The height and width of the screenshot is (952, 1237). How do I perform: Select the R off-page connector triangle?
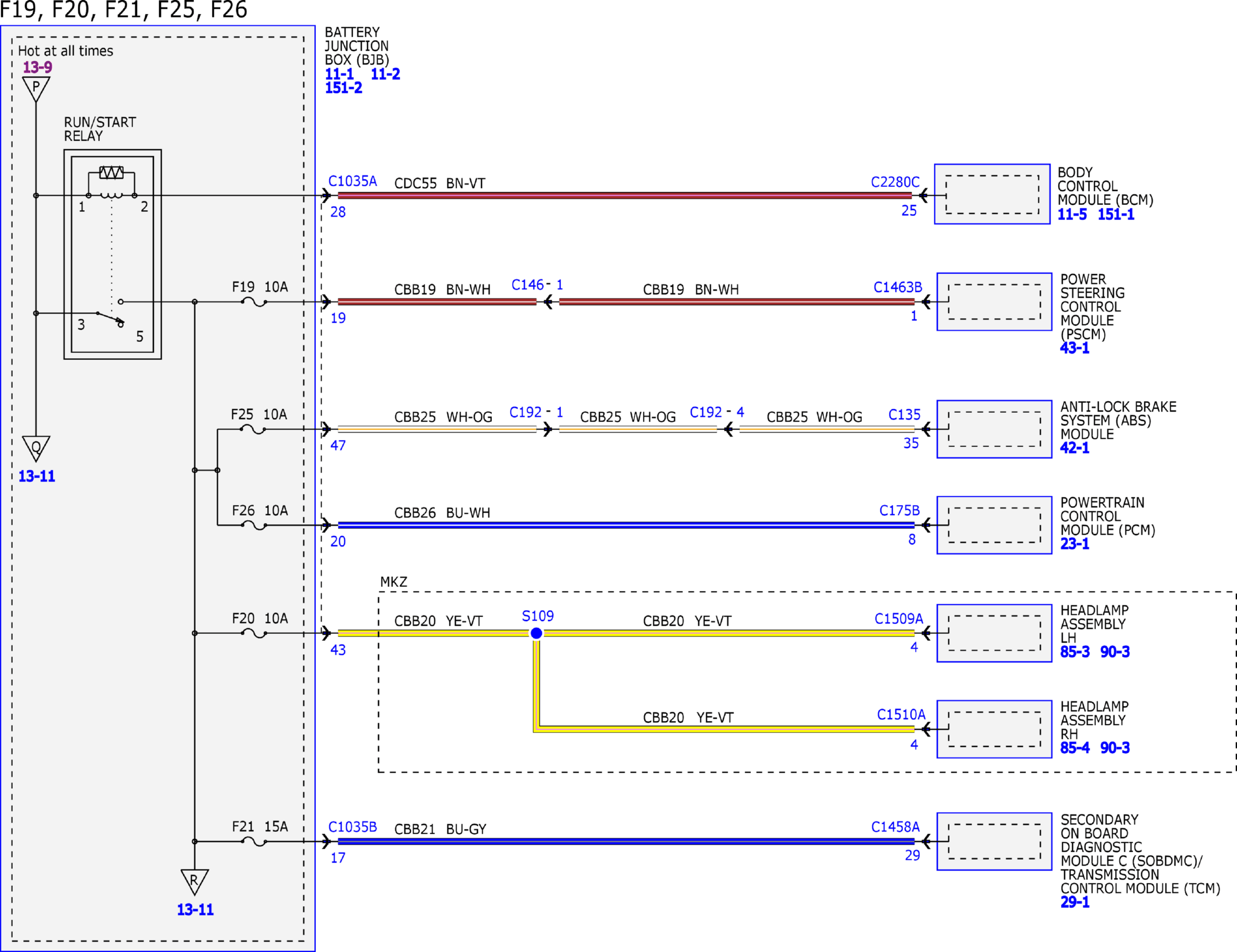click(195, 882)
